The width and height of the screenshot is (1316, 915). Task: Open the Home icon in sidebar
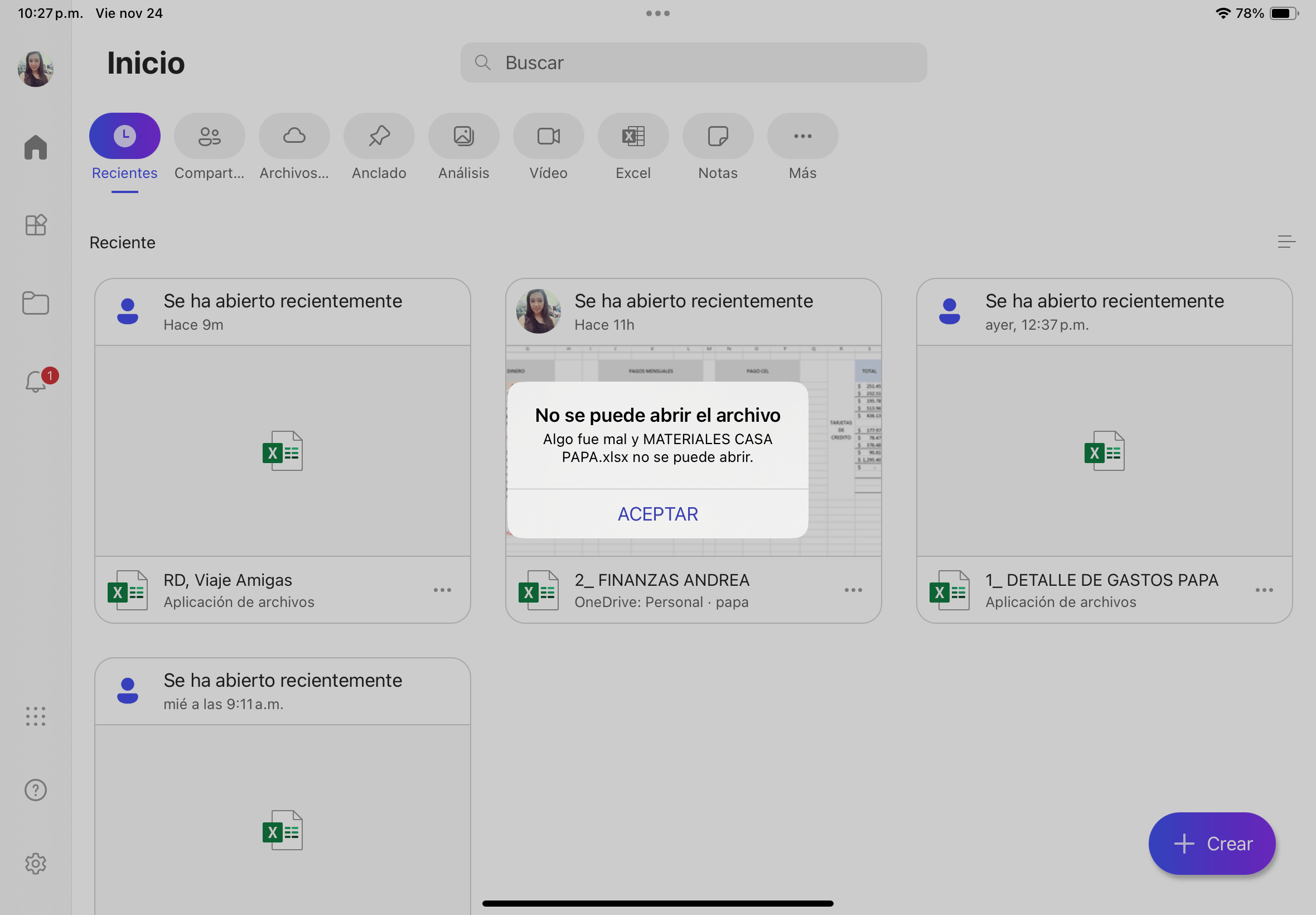tap(36, 147)
